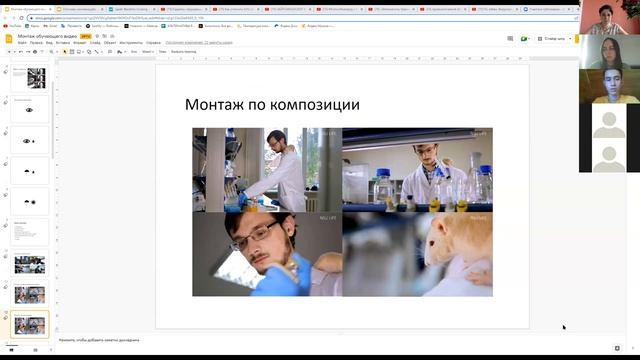Open the Объект menu
This screenshot has height=360, width=640.
(110, 42)
